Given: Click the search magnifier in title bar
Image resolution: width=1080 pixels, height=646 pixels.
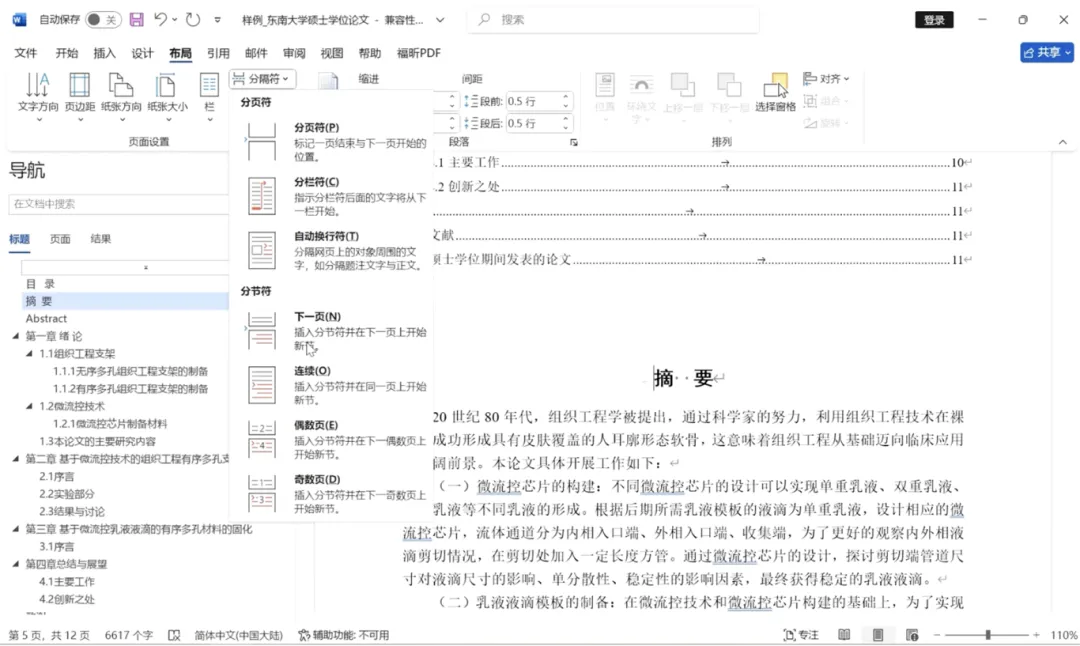Looking at the screenshot, I should pos(484,19).
